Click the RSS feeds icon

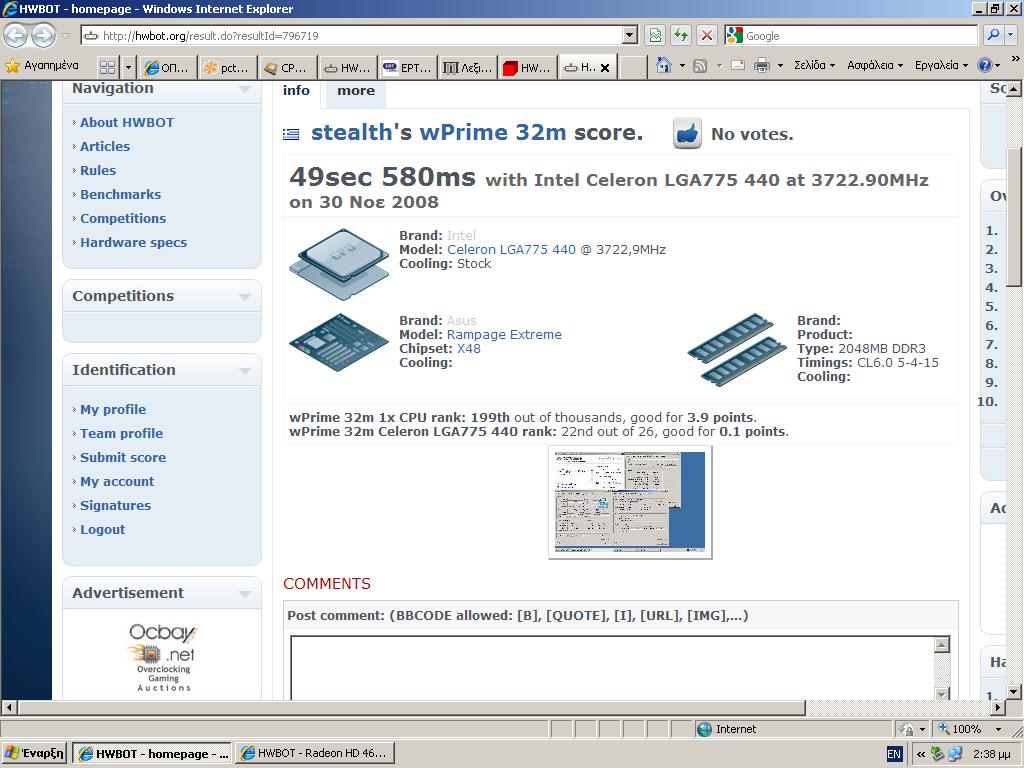[x=699, y=65]
